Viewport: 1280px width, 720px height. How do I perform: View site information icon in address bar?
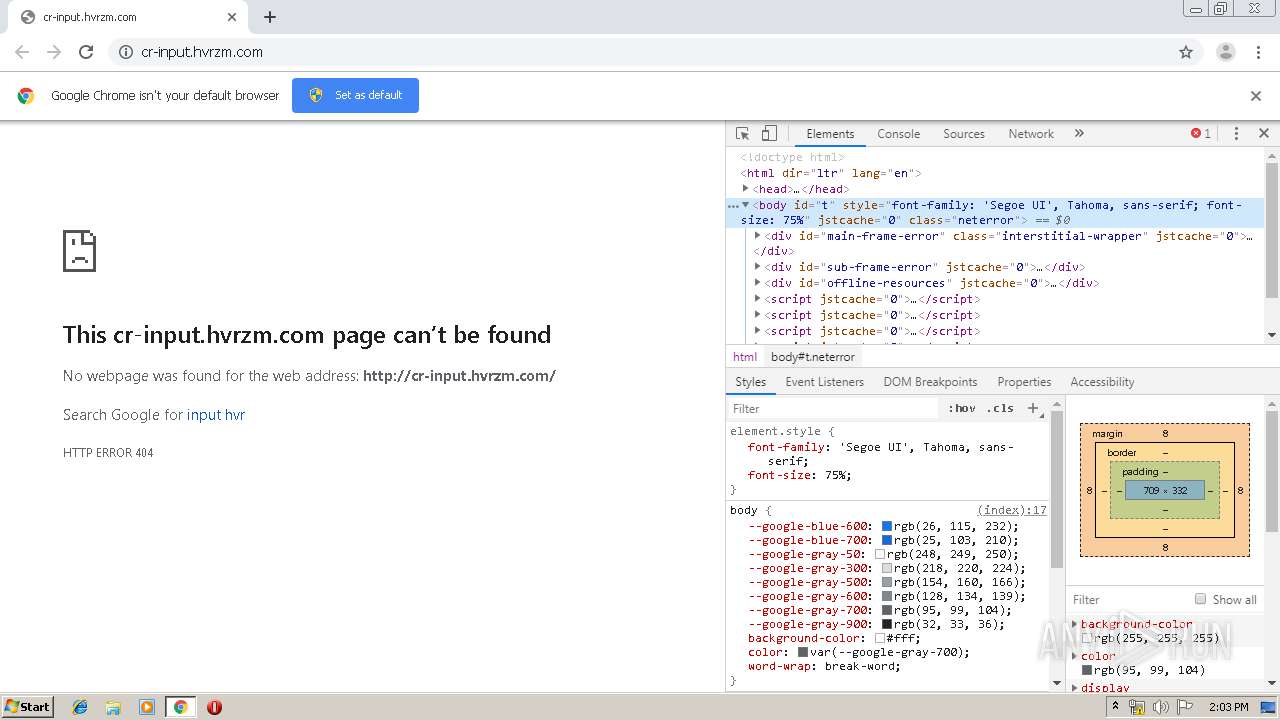pyautogui.click(x=125, y=52)
